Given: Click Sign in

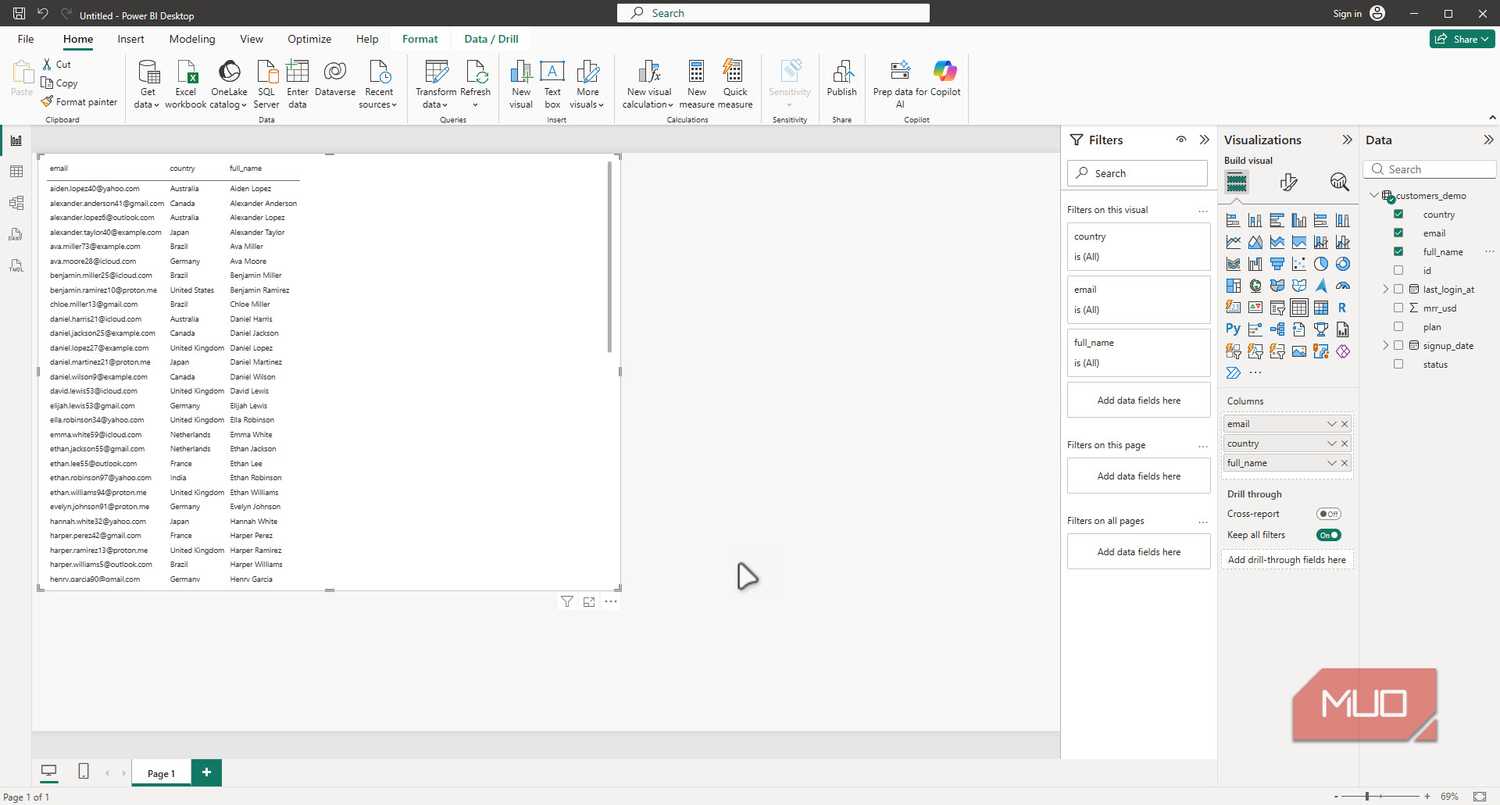Looking at the screenshot, I should coord(1347,14).
